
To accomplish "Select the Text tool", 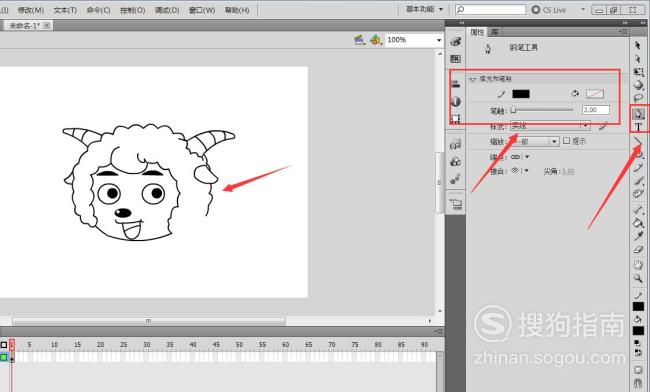I will pyautogui.click(x=638, y=126).
